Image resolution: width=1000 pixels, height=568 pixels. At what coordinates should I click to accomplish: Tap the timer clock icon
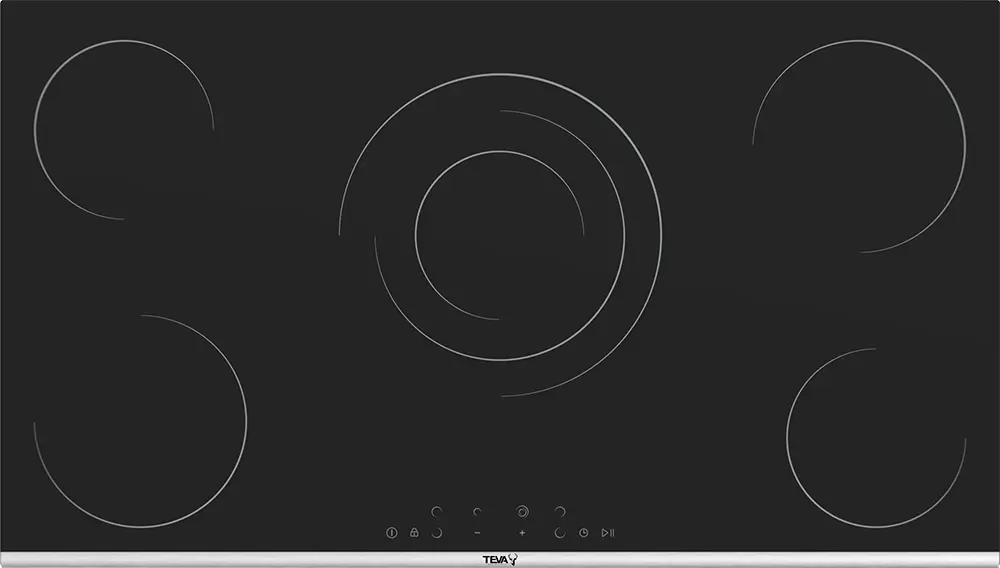(x=583, y=533)
